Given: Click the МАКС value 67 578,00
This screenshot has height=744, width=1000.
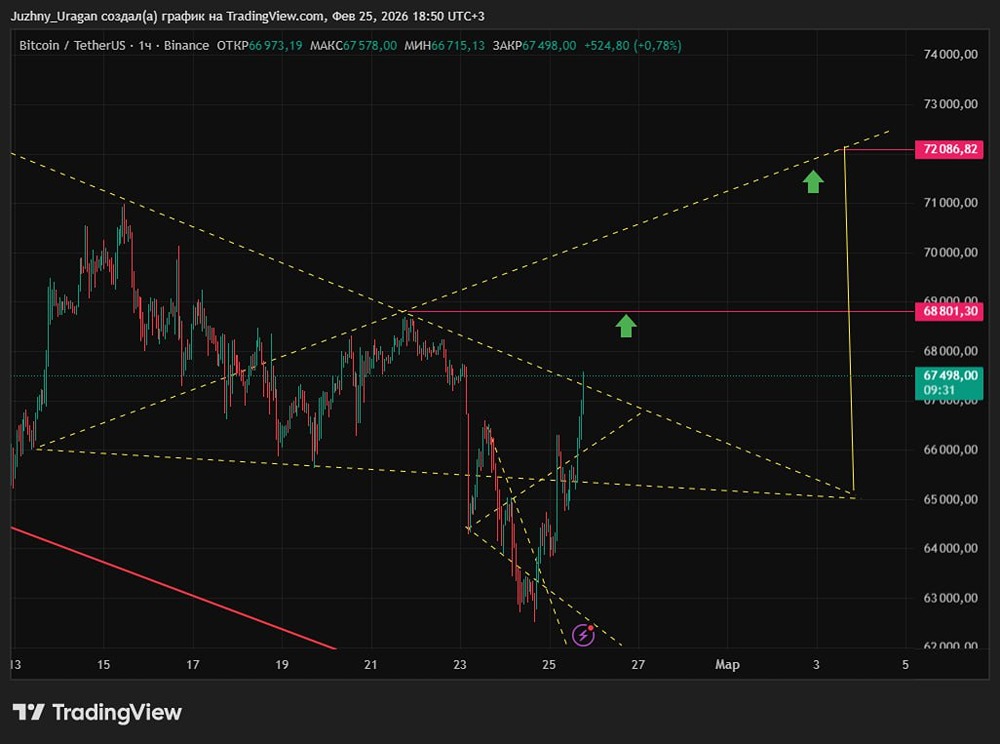Looking at the screenshot, I should click(370, 45).
